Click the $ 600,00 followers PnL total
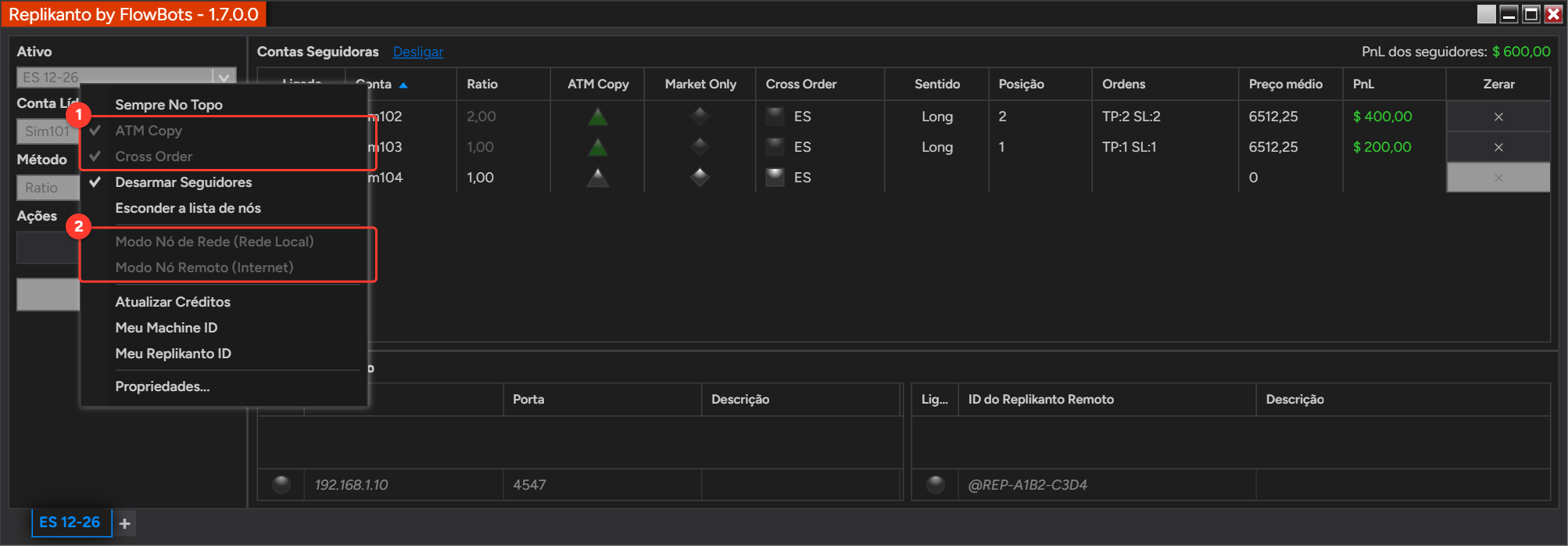The height and width of the screenshot is (546, 1568). click(x=1521, y=52)
